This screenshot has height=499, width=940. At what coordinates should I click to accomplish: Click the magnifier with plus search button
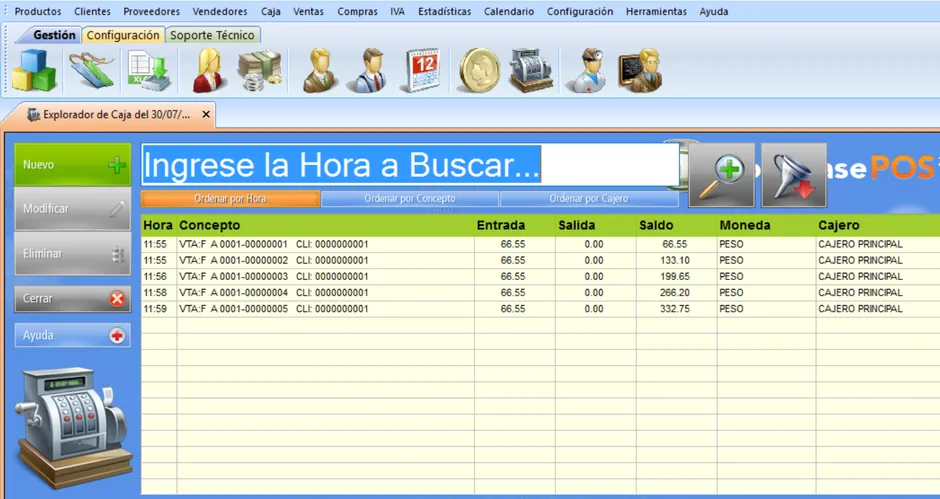click(x=722, y=175)
